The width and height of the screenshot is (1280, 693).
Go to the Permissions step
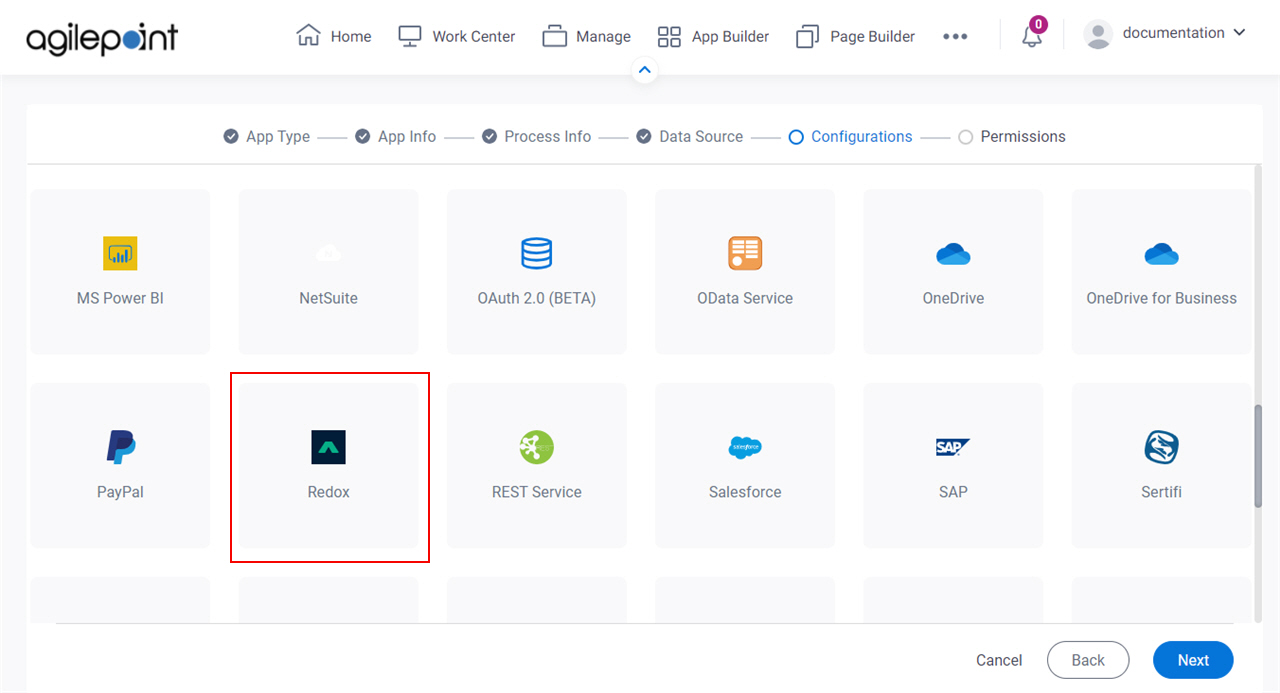tap(1012, 137)
